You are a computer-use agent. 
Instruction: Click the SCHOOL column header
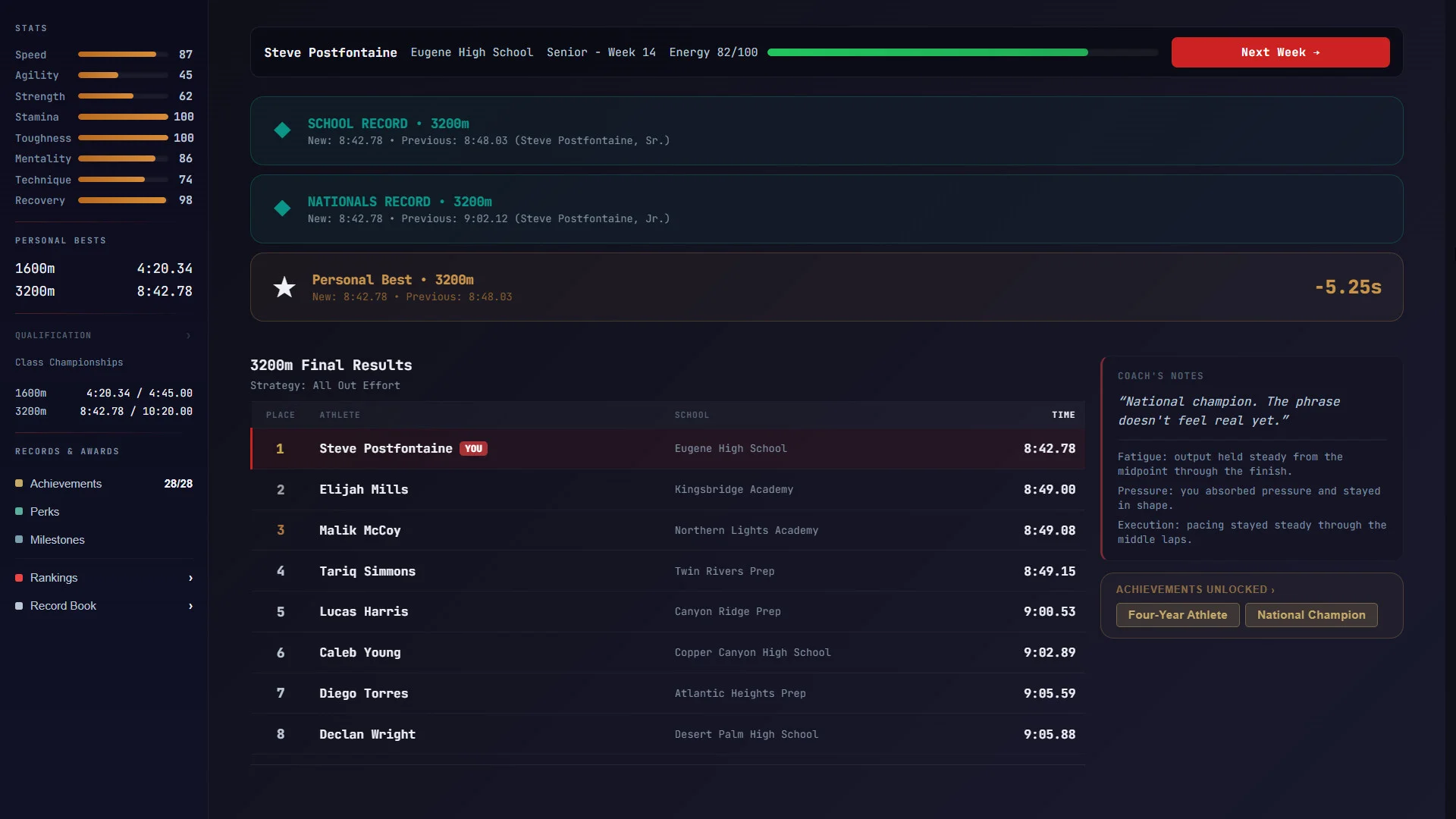point(692,415)
